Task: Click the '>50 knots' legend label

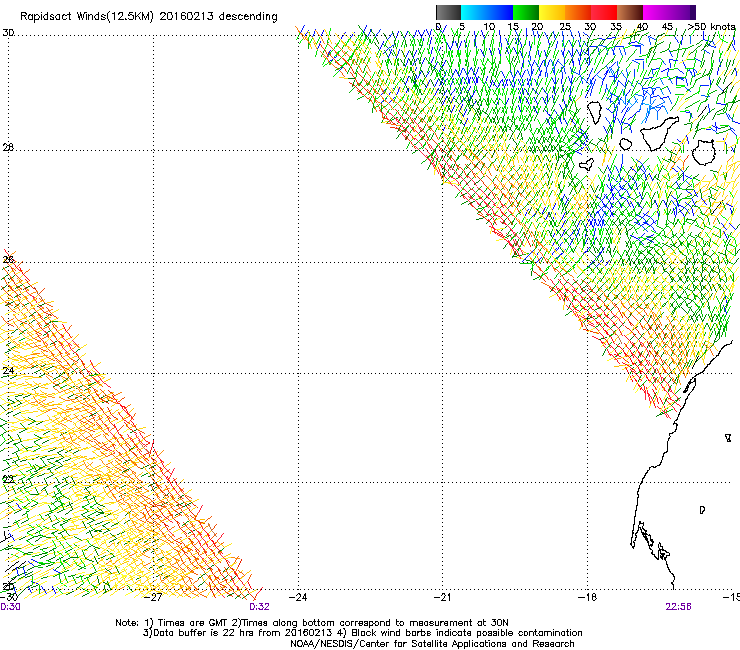Action: tap(711, 27)
